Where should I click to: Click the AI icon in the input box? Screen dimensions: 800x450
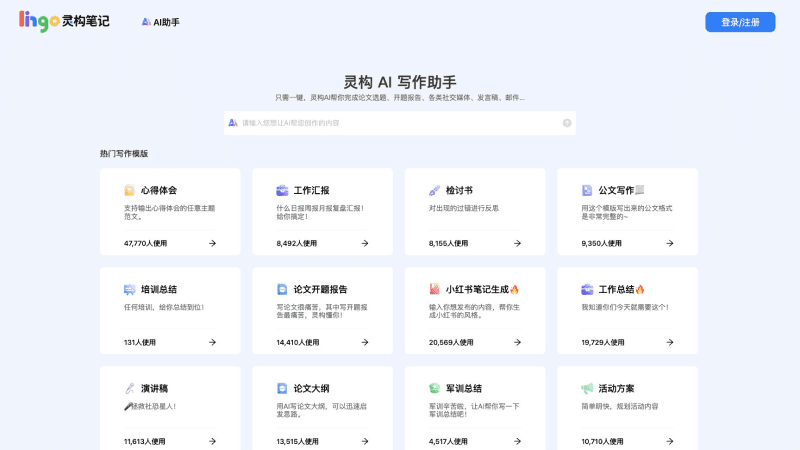(x=232, y=123)
